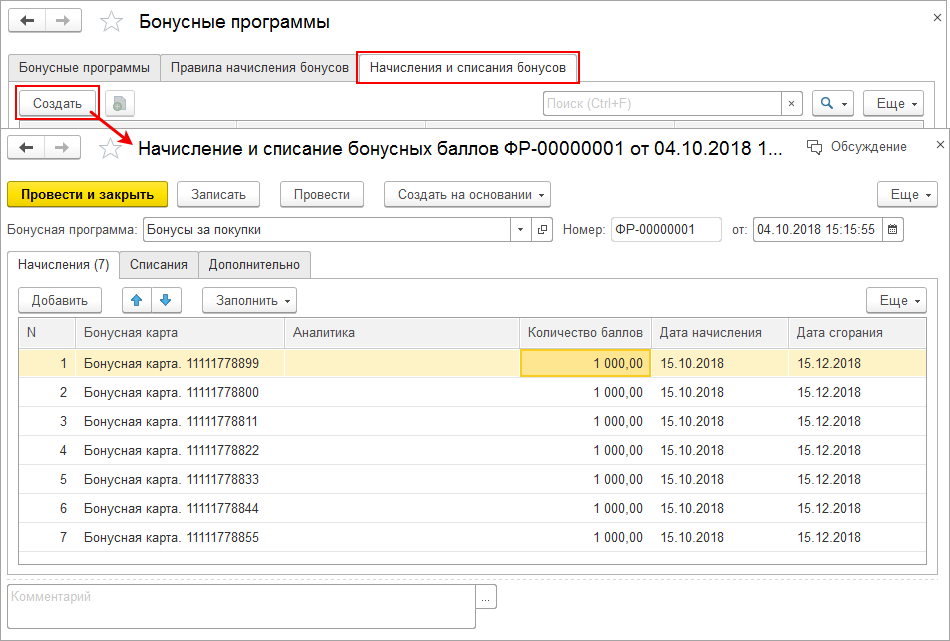Select row Бонусная карта. 11111778800
The image size is (950, 641).
tap(472, 393)
